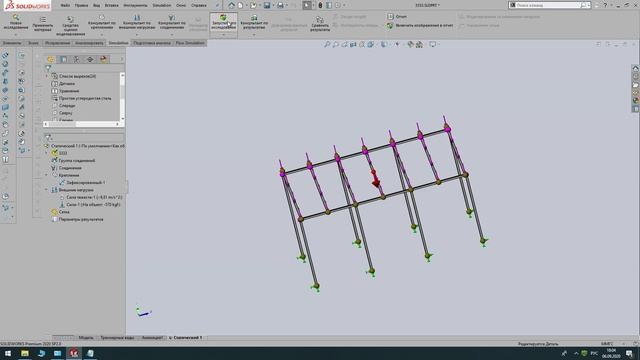Image resolution: width=640 pixels, height=360 pixels.
Task: Switch to DimXpertManager tab icon
Action: tap(90, 60)
